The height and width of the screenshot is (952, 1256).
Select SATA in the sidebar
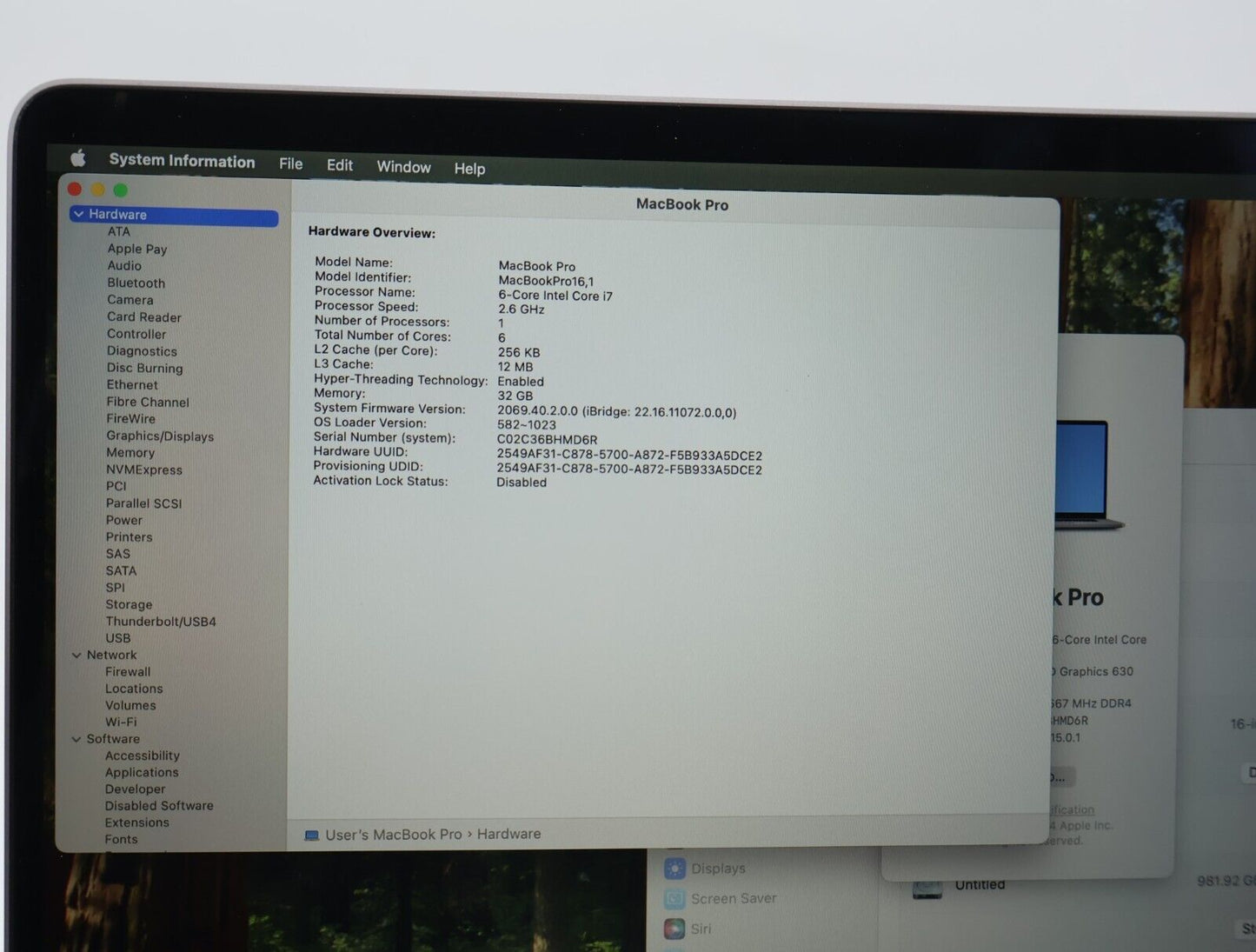point(121,571)
